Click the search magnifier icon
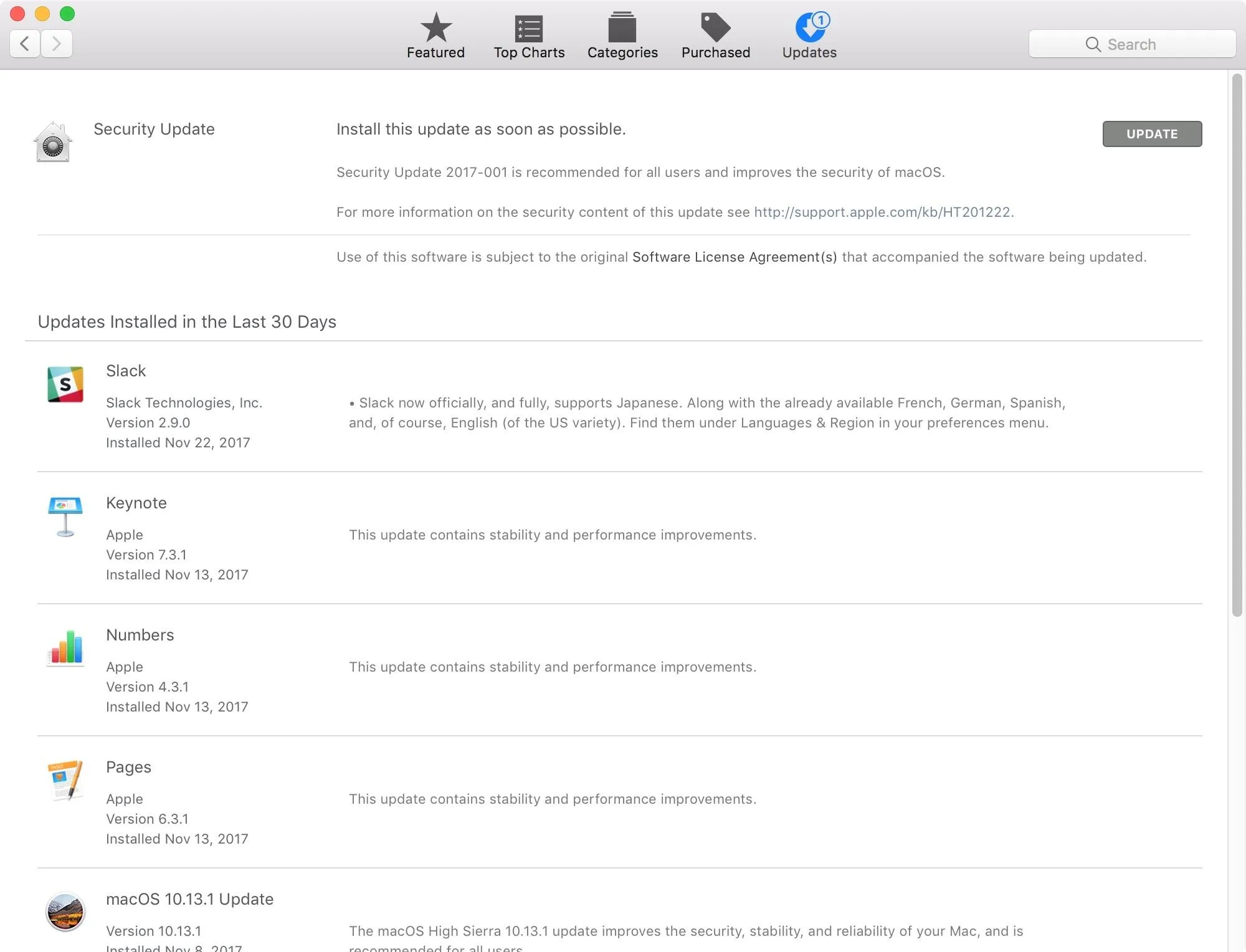Viewport: 1246px width, 952px height. pos(1093,44)
